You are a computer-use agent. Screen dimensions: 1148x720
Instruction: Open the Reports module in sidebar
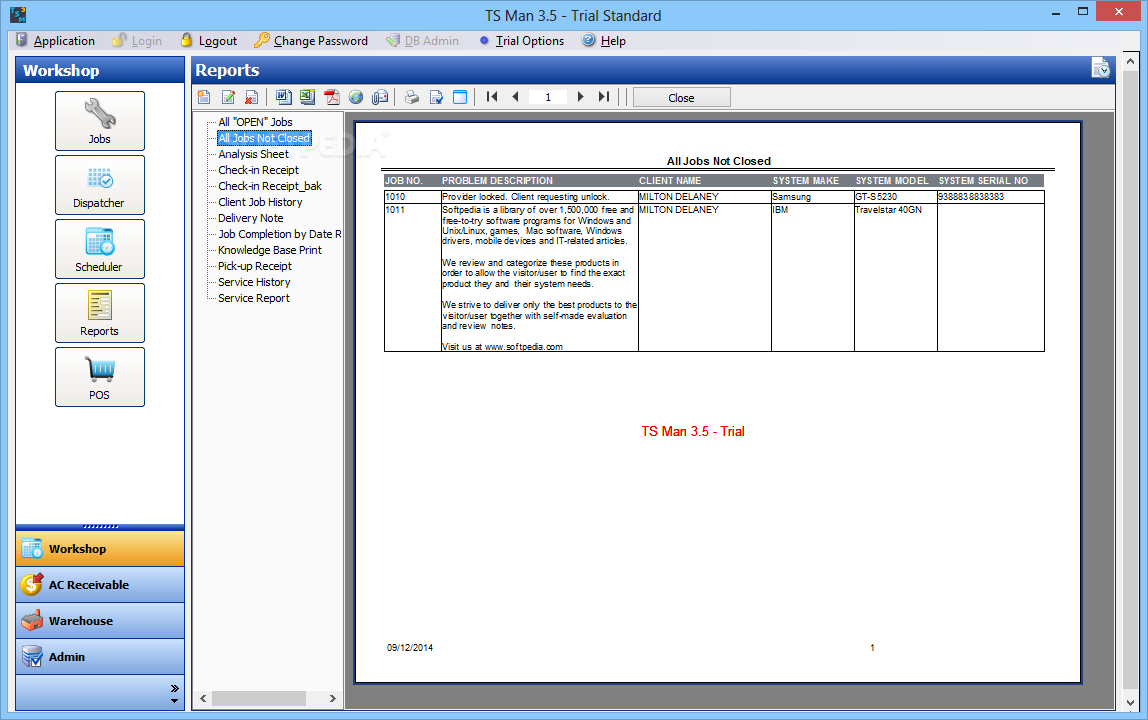(x=100, y=313)
